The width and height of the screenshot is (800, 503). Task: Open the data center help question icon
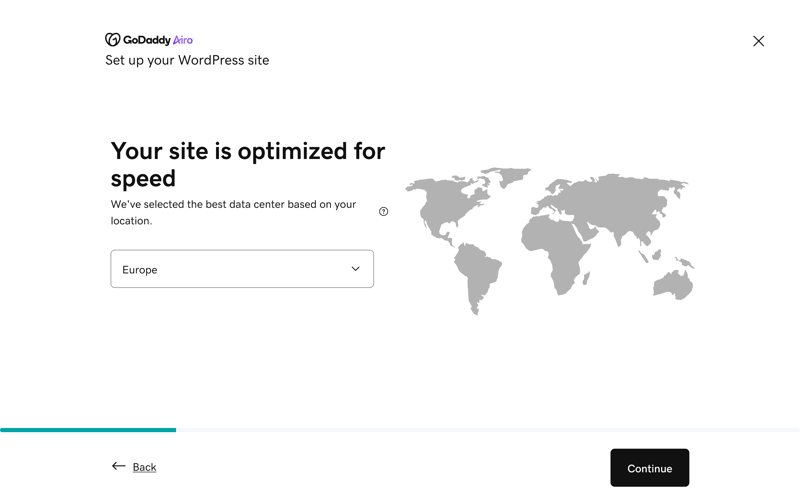384,212
